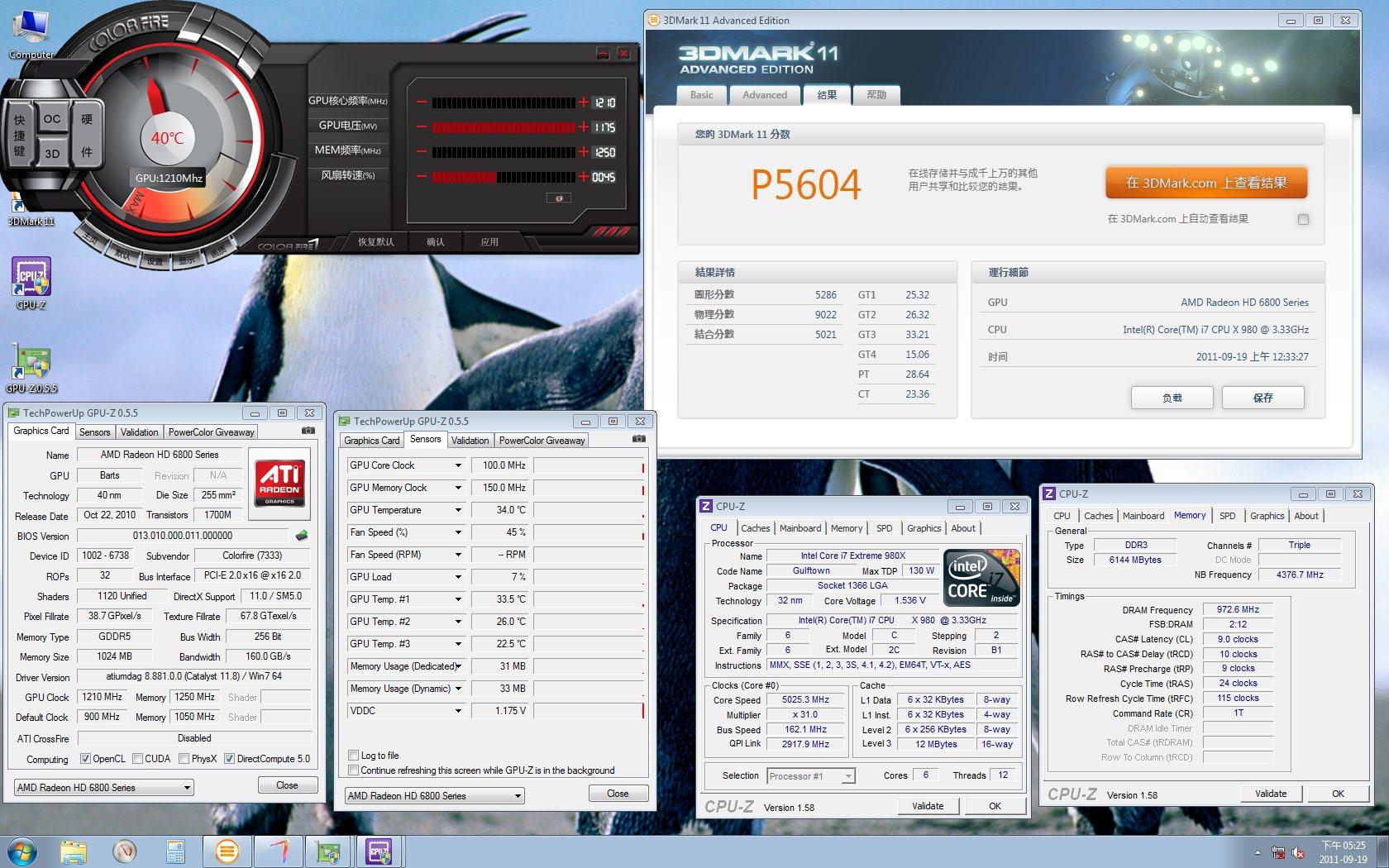Click the BIOS Version field in GPU-Z
This screenshot has height=868, width=1389.
(x=183, y=536)
